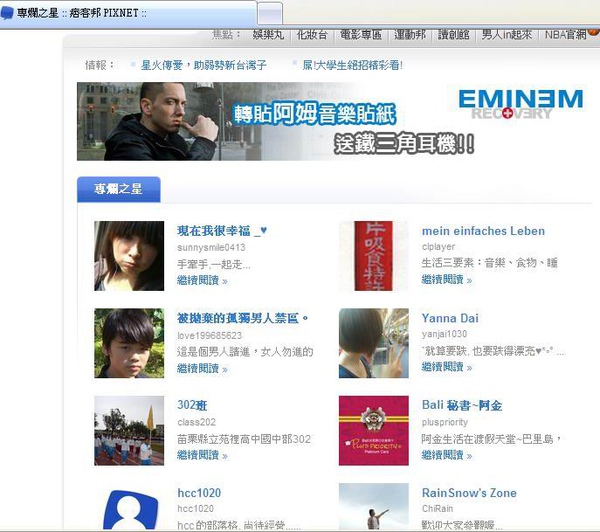Open the 302班 blog link

[x=192, y=405]
